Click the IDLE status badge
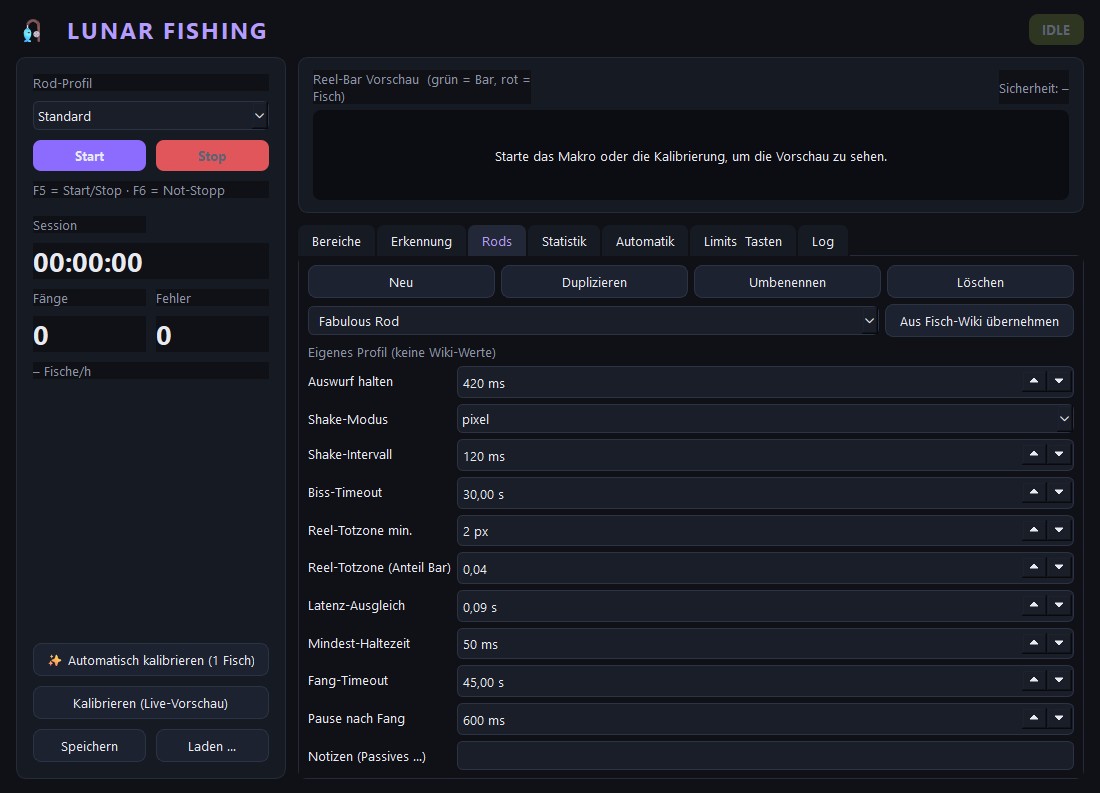The width and height of the screenshot is (1100, 793). [1056, 30]
